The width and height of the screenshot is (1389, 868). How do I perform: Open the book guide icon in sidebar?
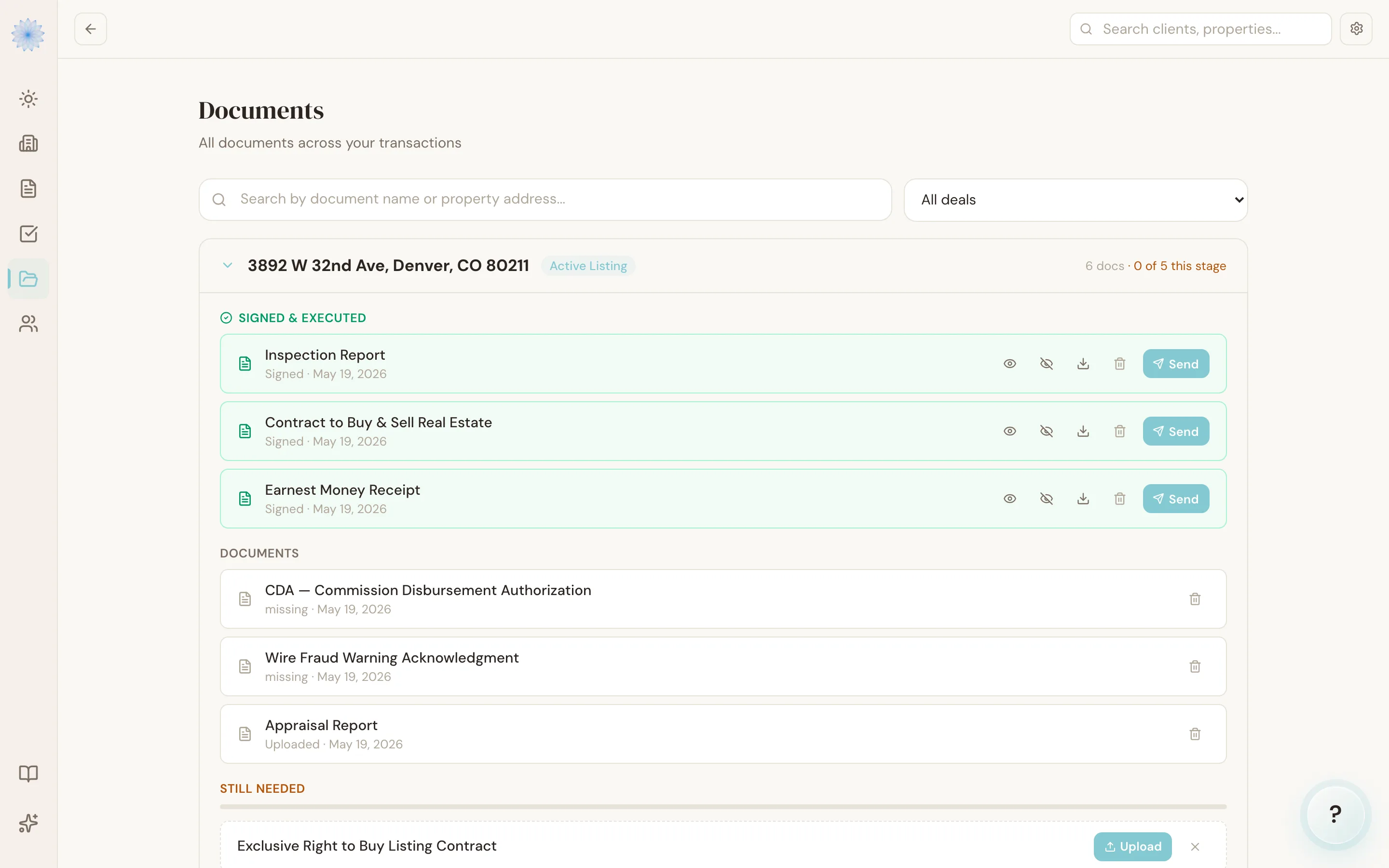coord(28,773)
